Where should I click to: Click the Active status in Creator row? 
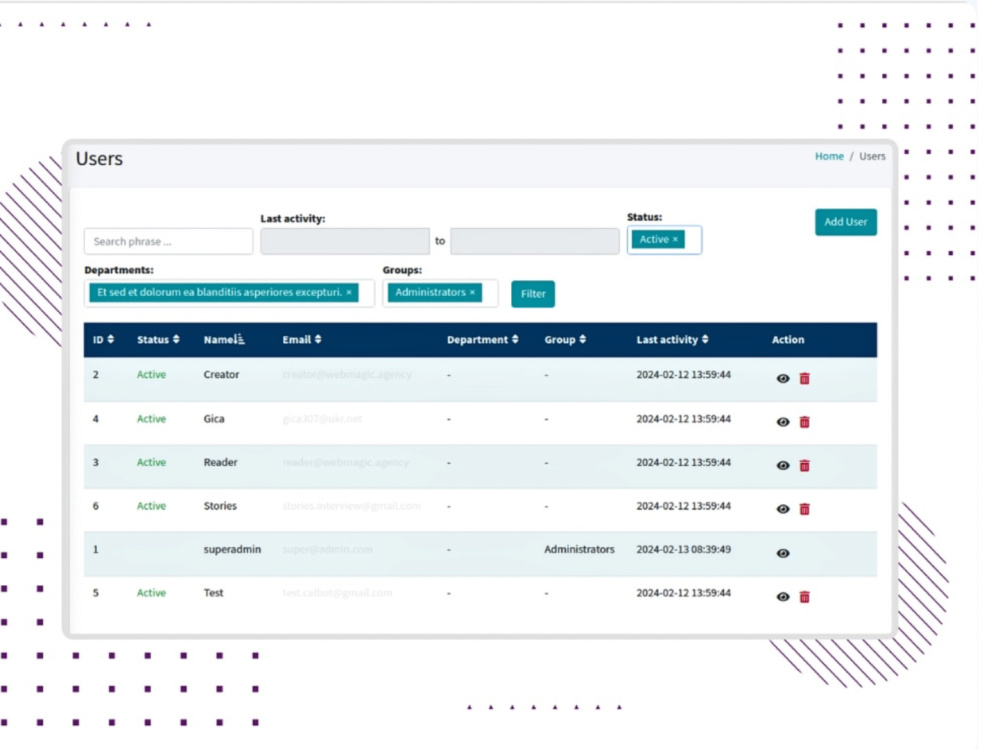pyautogui.click(x=151, y=375)
